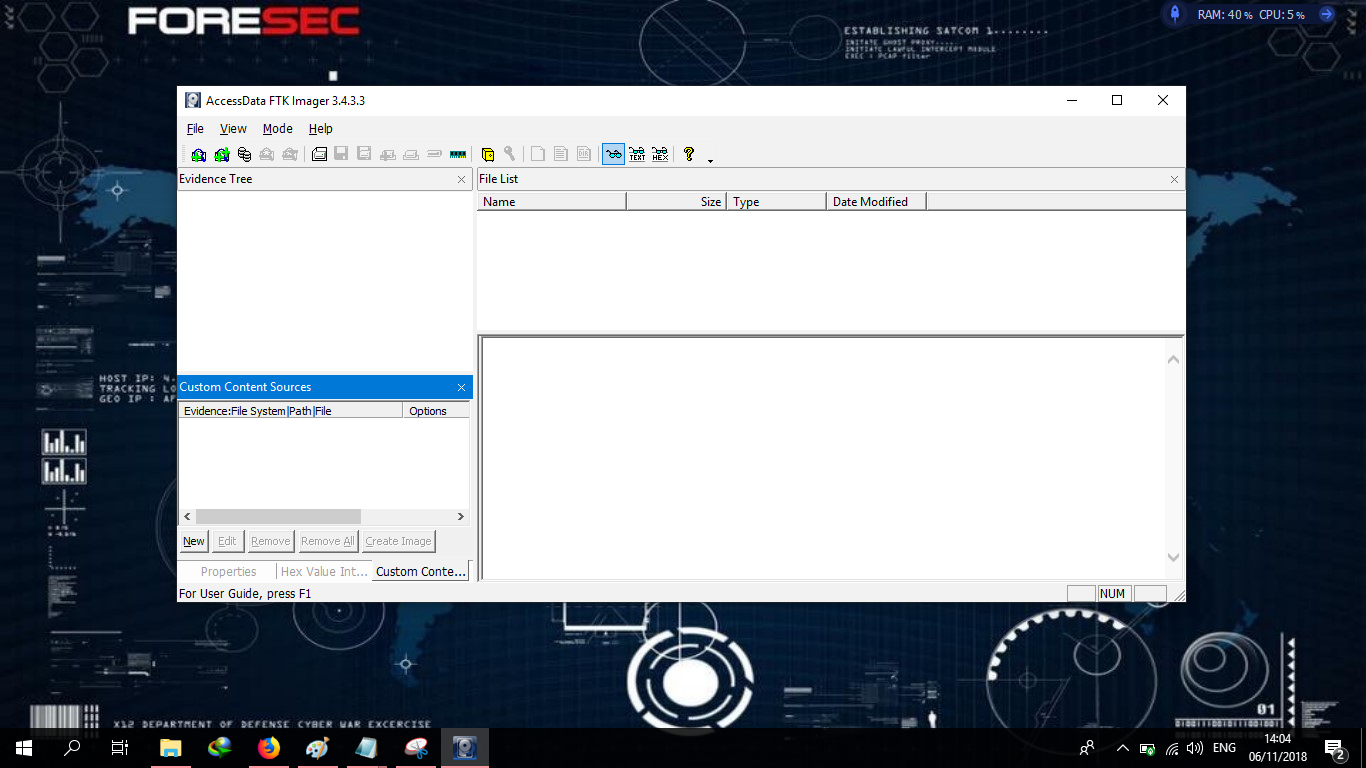Image resolution: width=1366 pixels, height=768 pixels.
Task: Click the blue arrow on RAM/CPU widget
Action: tap(1327, 14)
